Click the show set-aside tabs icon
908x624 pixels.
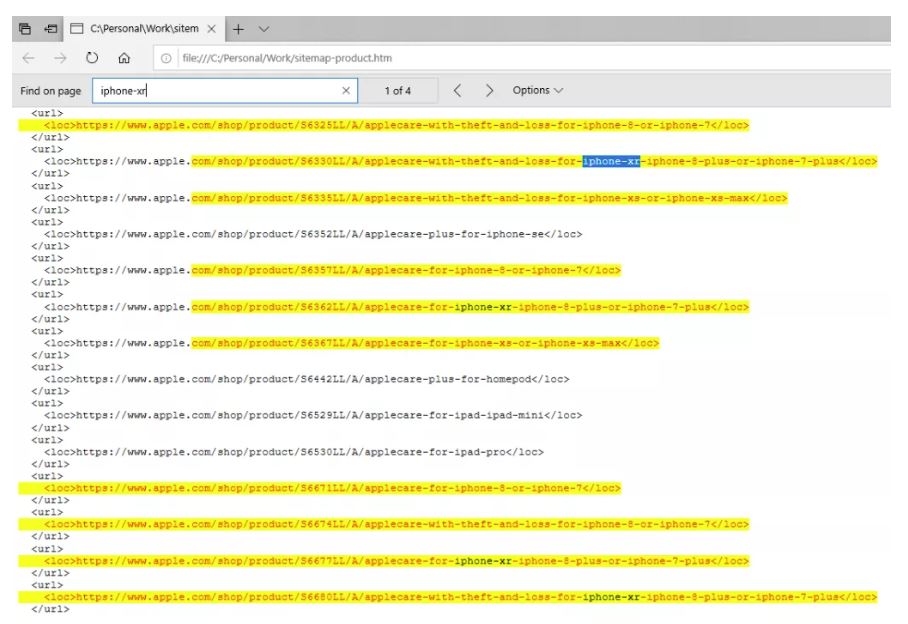tap(51, 28)
